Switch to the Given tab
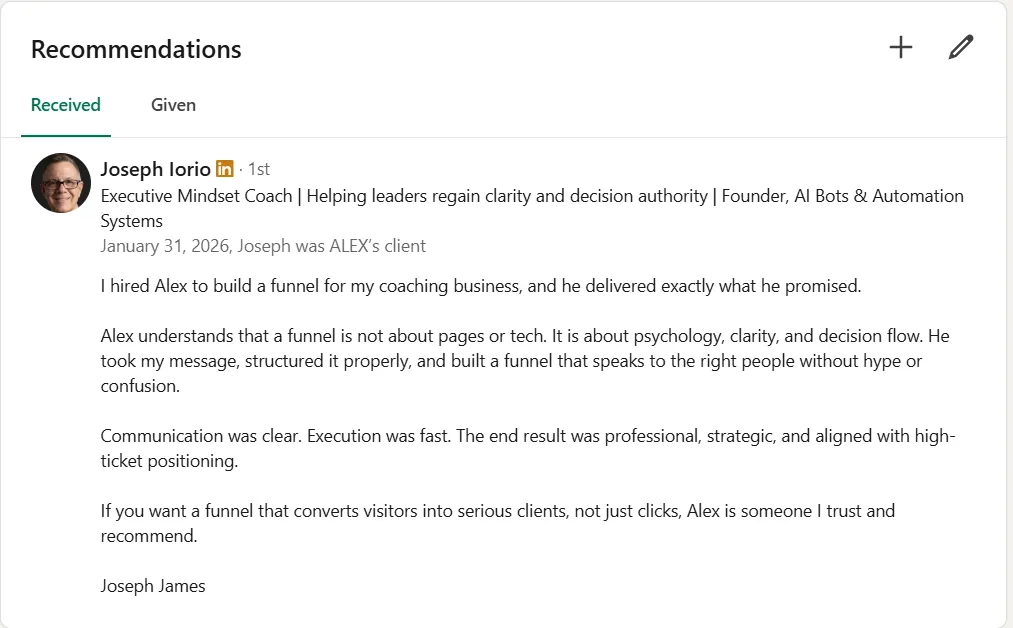The height and width of the screenshot is (628, 1013). coord(173,105)
